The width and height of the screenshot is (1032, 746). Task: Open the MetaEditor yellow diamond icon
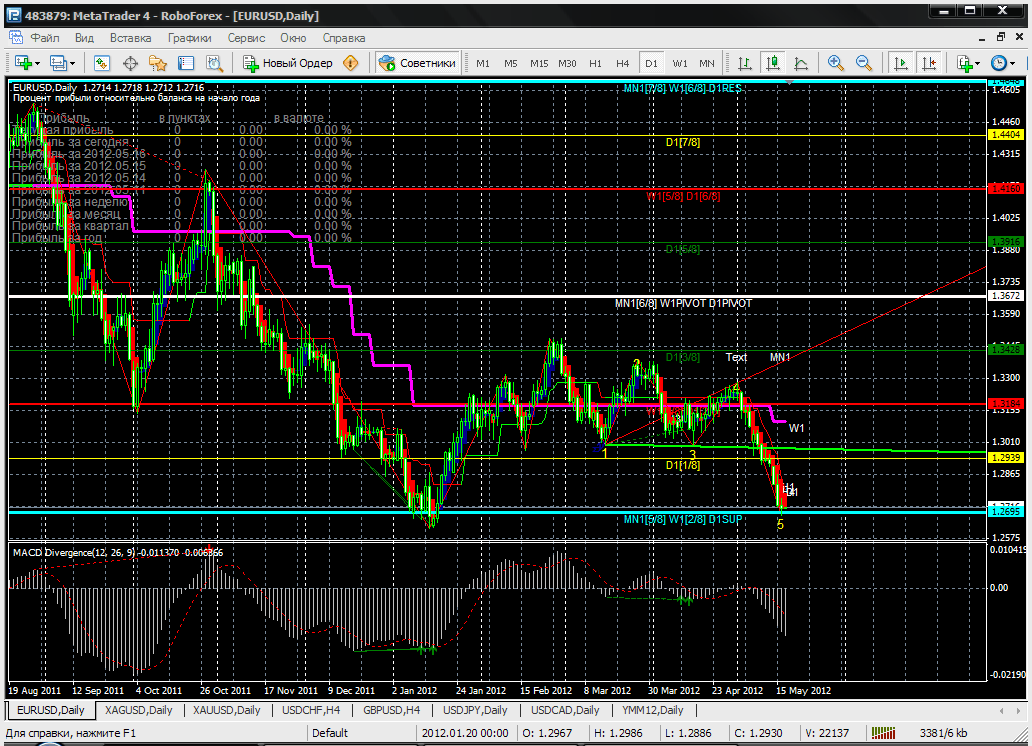point(350,63)
